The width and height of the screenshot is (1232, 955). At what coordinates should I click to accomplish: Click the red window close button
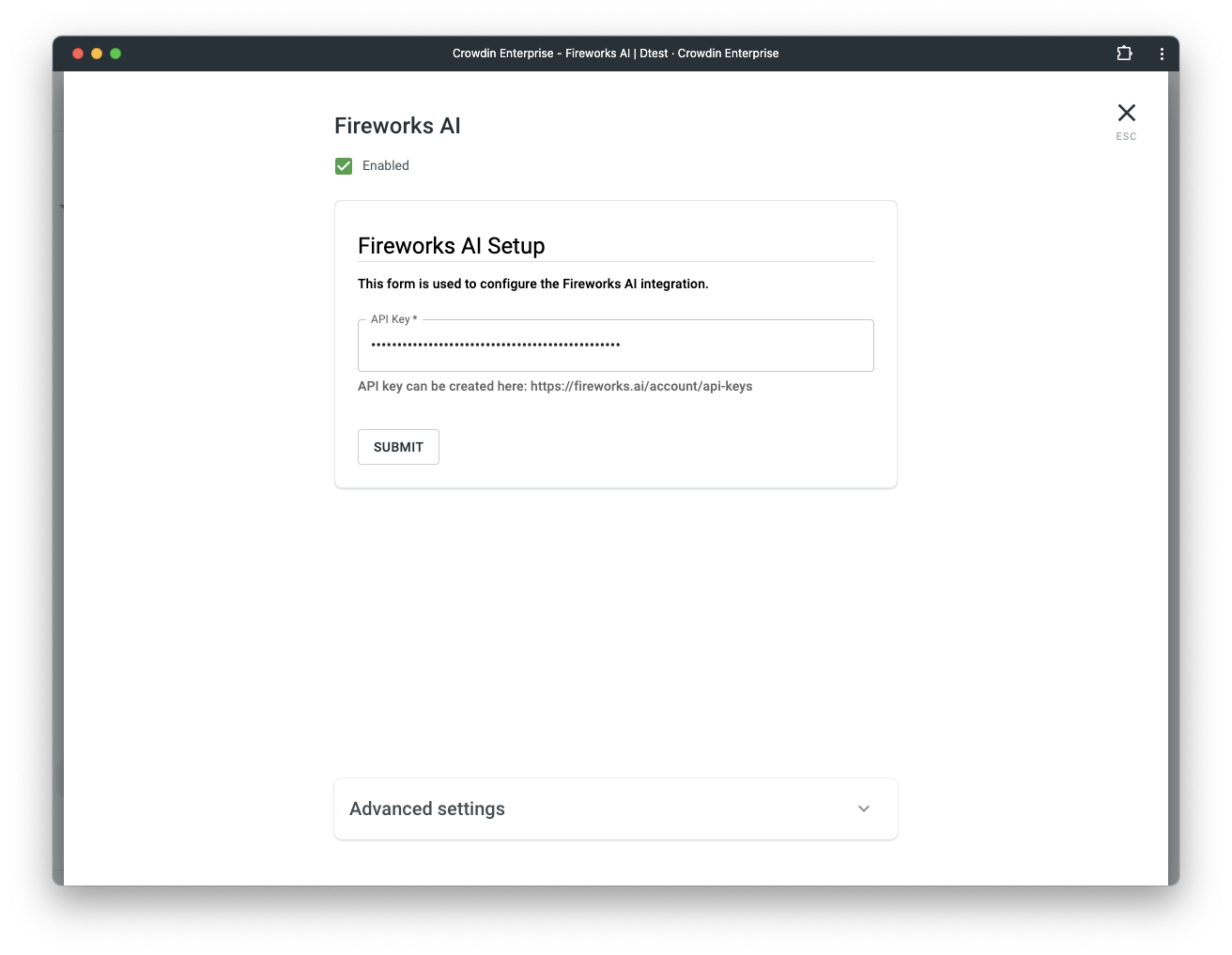[x=78, y=54]
